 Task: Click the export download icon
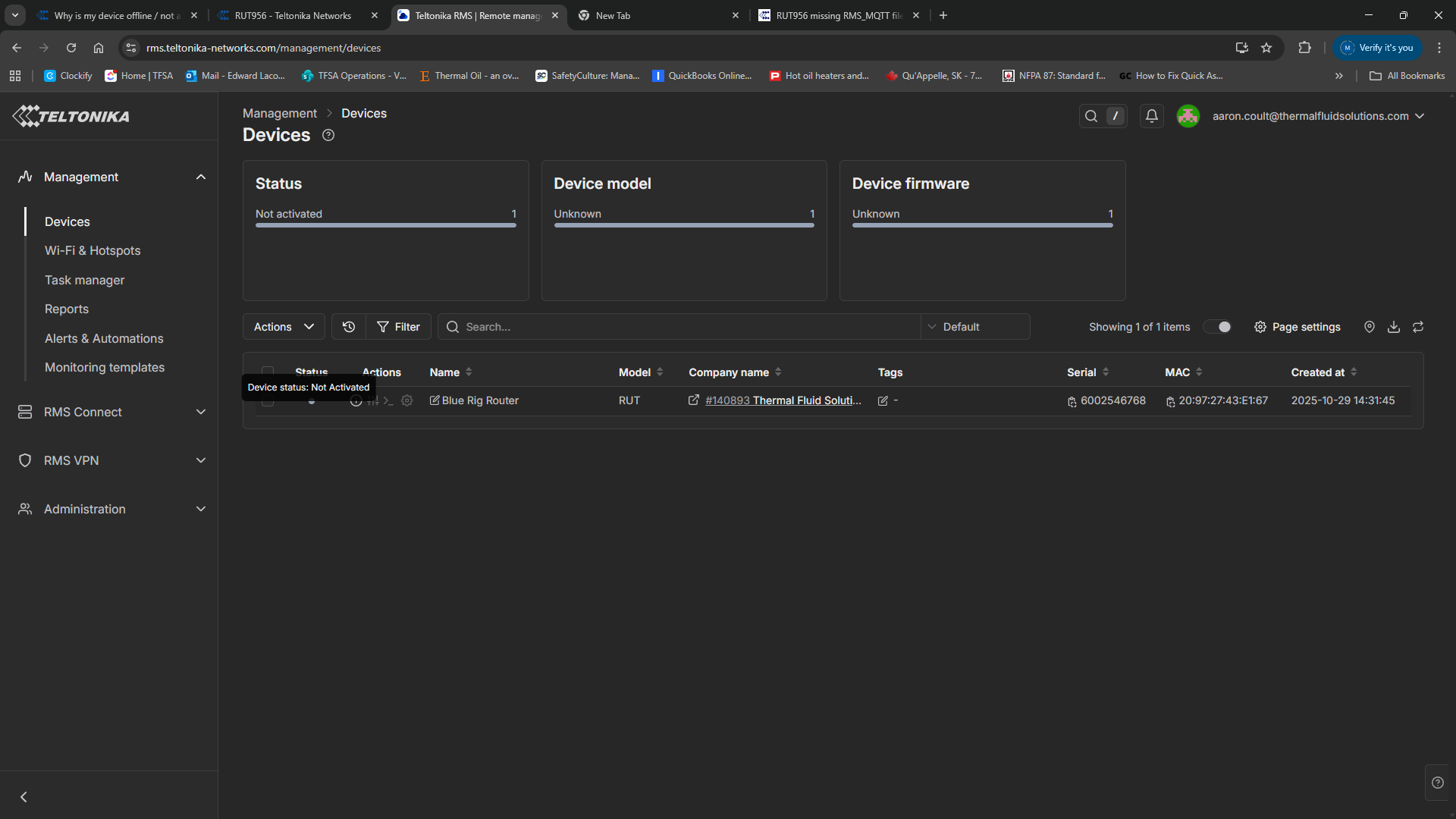[x=1394, y=327]
